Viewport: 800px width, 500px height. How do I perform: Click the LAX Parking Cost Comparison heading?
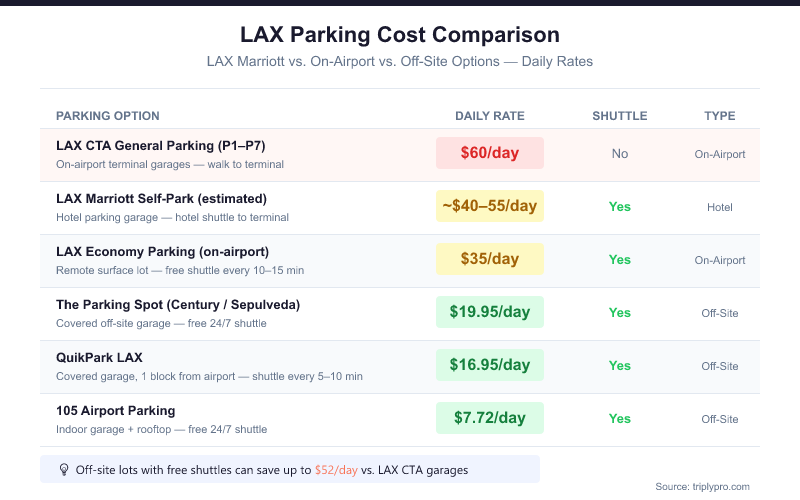pos(400,35)
